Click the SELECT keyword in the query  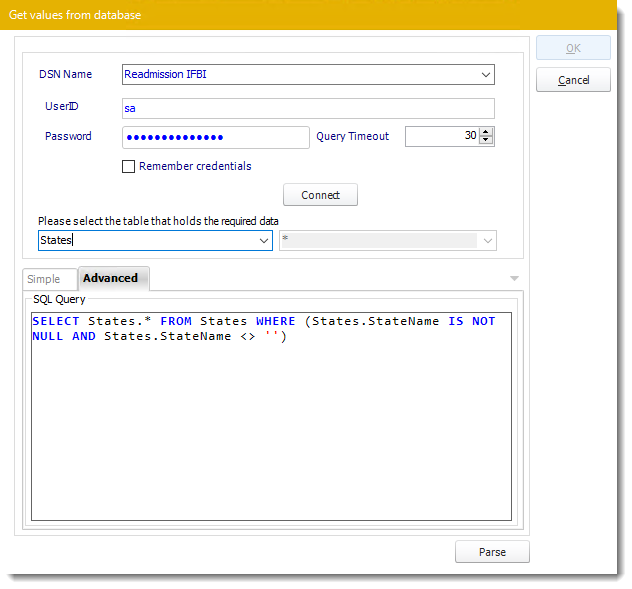(x=56, y=321)
